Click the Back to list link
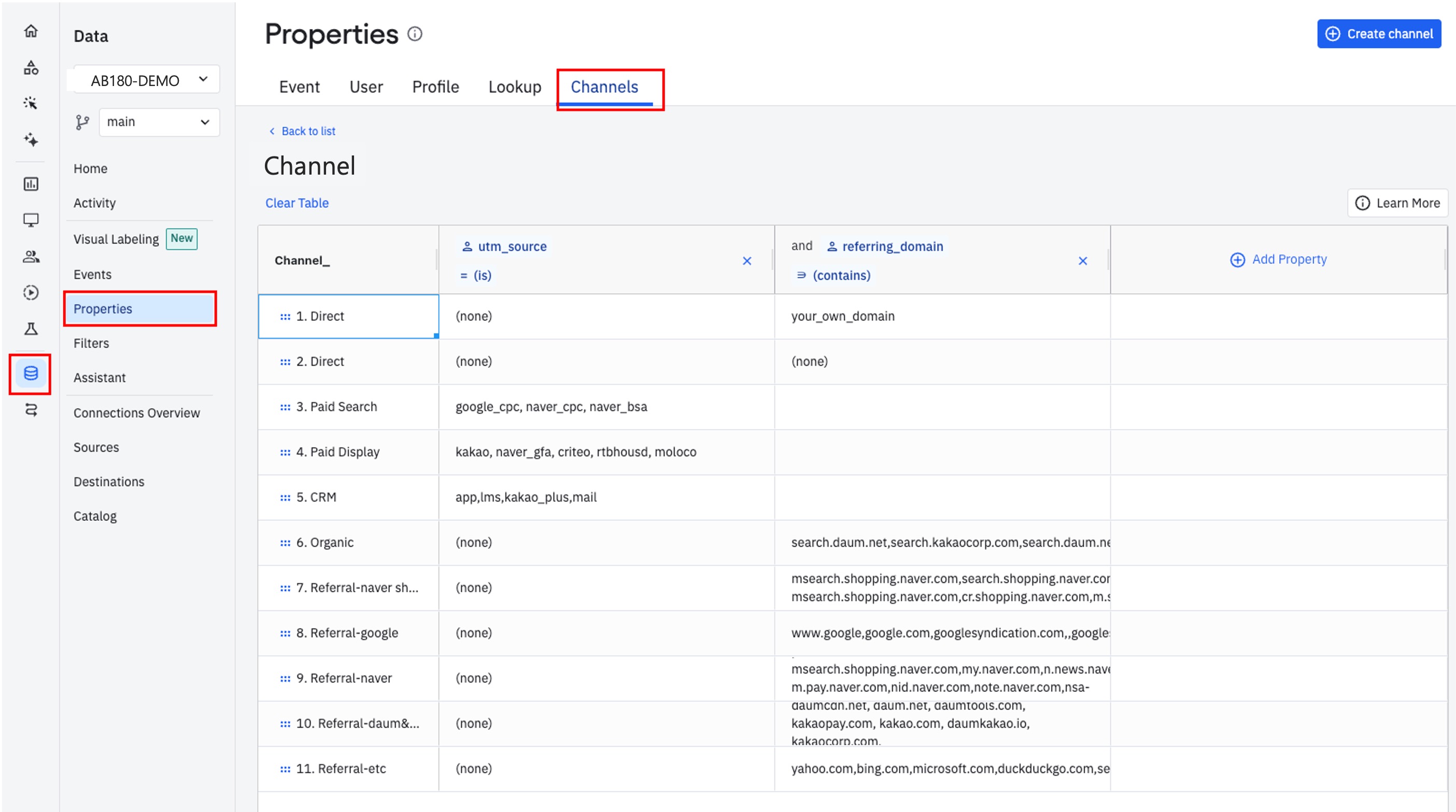This screenshot has width=1456, height=812. pyautogui.click(x=302, y=131)
